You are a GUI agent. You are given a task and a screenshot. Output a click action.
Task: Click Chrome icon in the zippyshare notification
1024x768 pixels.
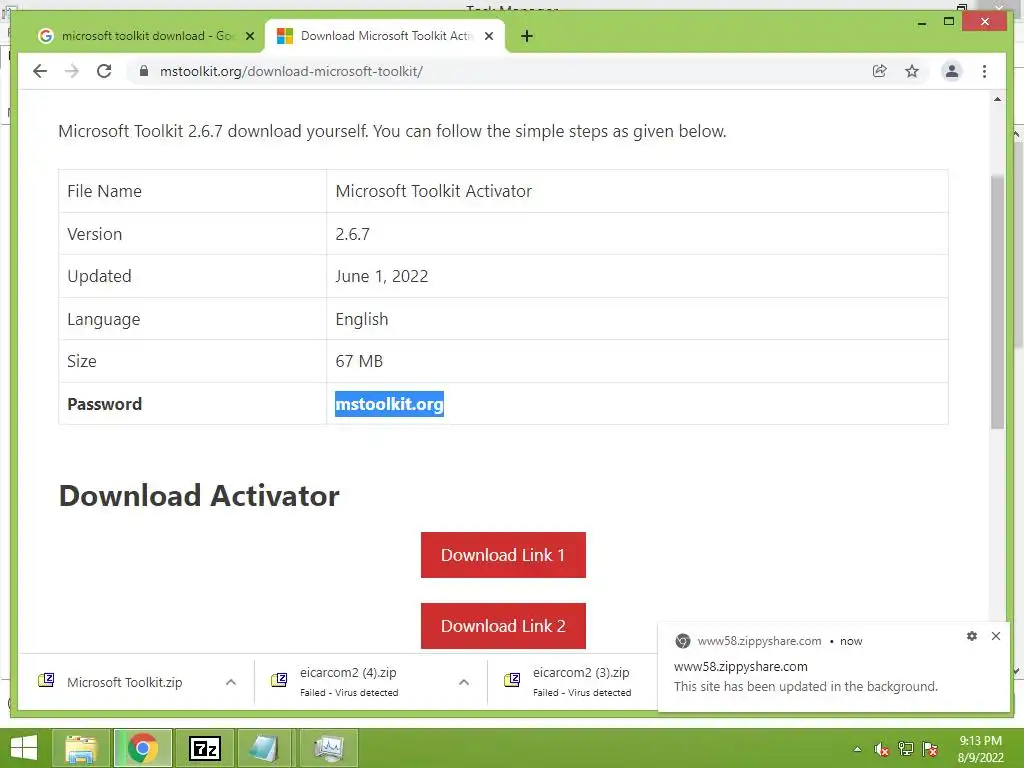pos(682,641)
